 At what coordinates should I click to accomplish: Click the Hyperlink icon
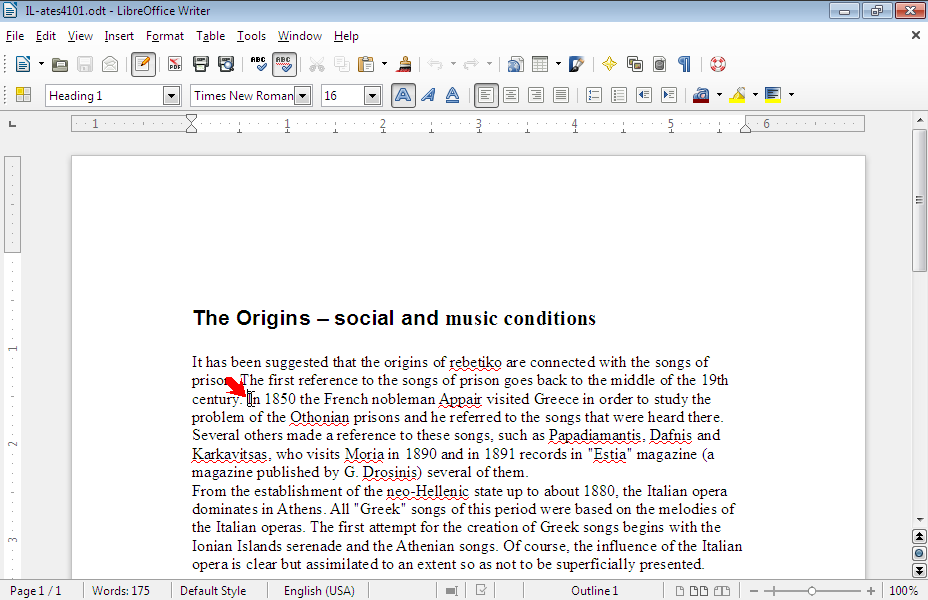pos(515,64)
